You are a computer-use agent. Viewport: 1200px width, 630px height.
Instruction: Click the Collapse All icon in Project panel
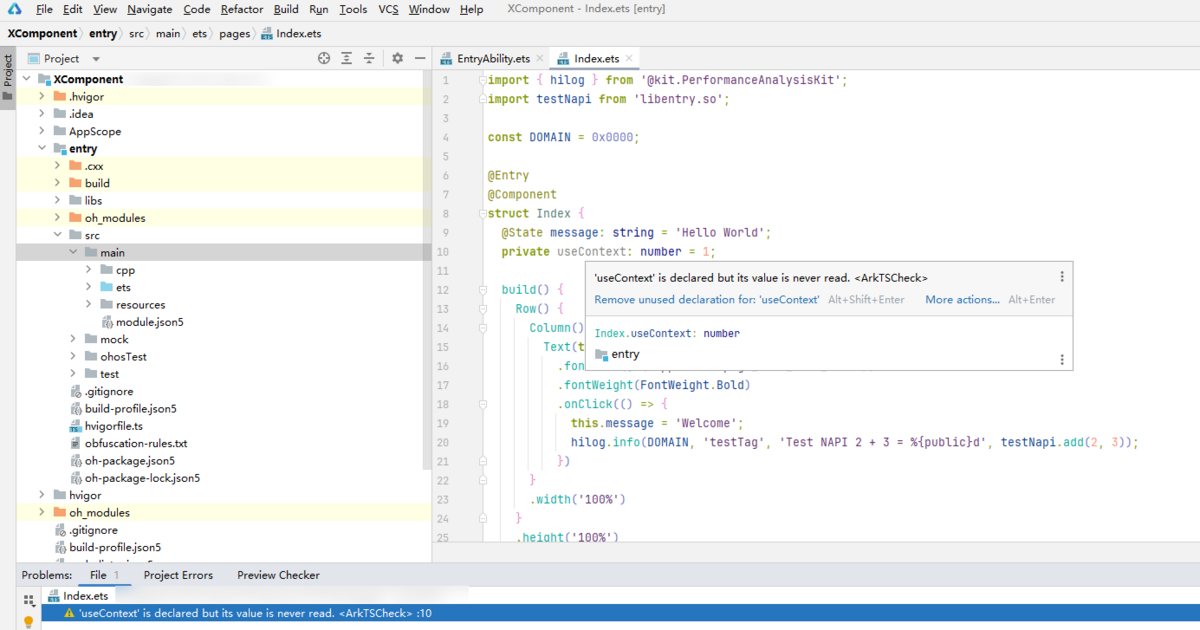click(x=369, y=59)
